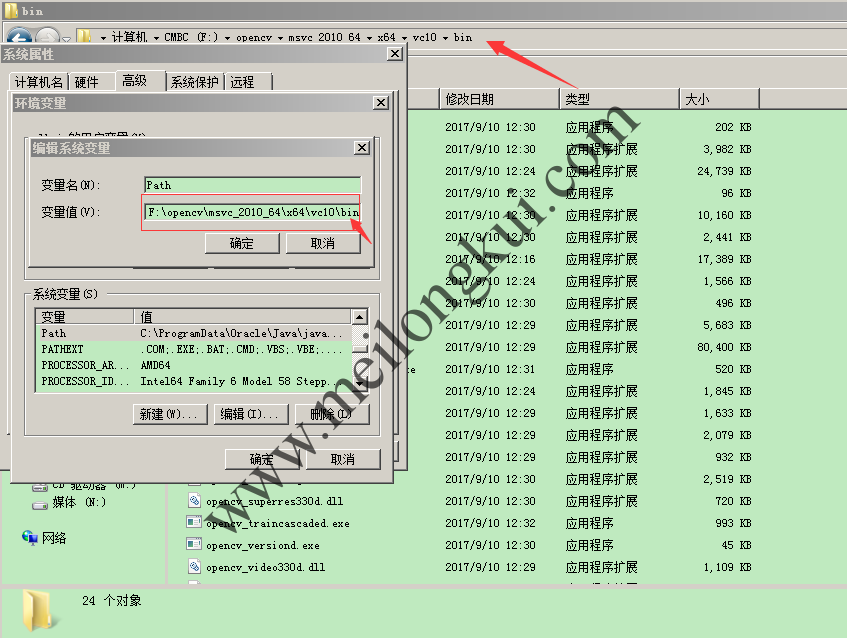Close the 编辑系统变量 dialog
The height and width of the screenshot is (638, 847).
click(362, 147)
